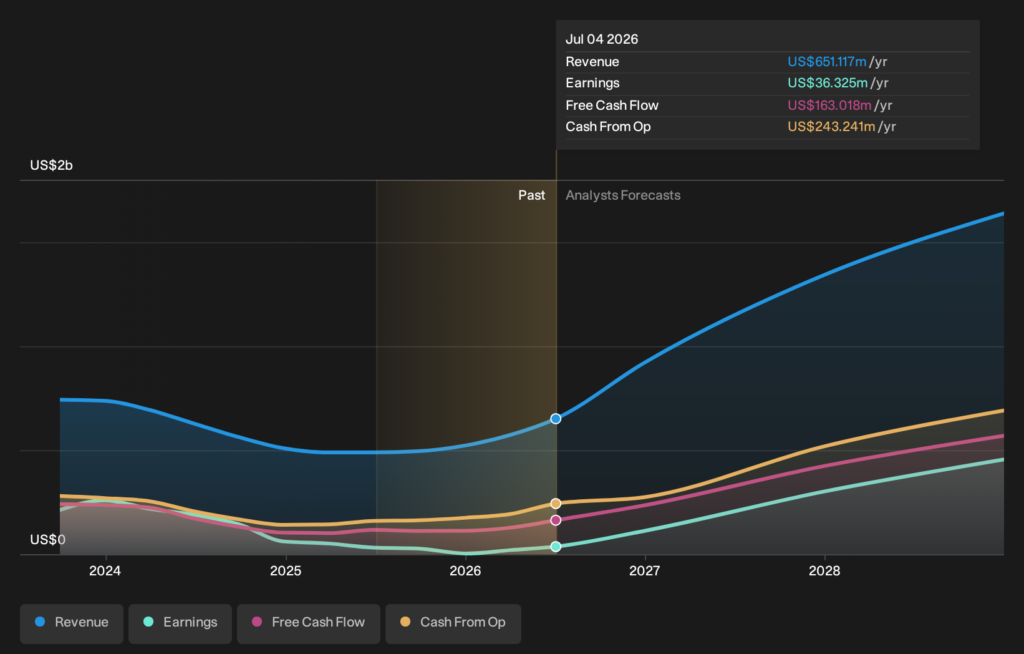Click the Jul 04 2026 tooltip date
This screenshot has height=654, width=1024.
[602, 39]
